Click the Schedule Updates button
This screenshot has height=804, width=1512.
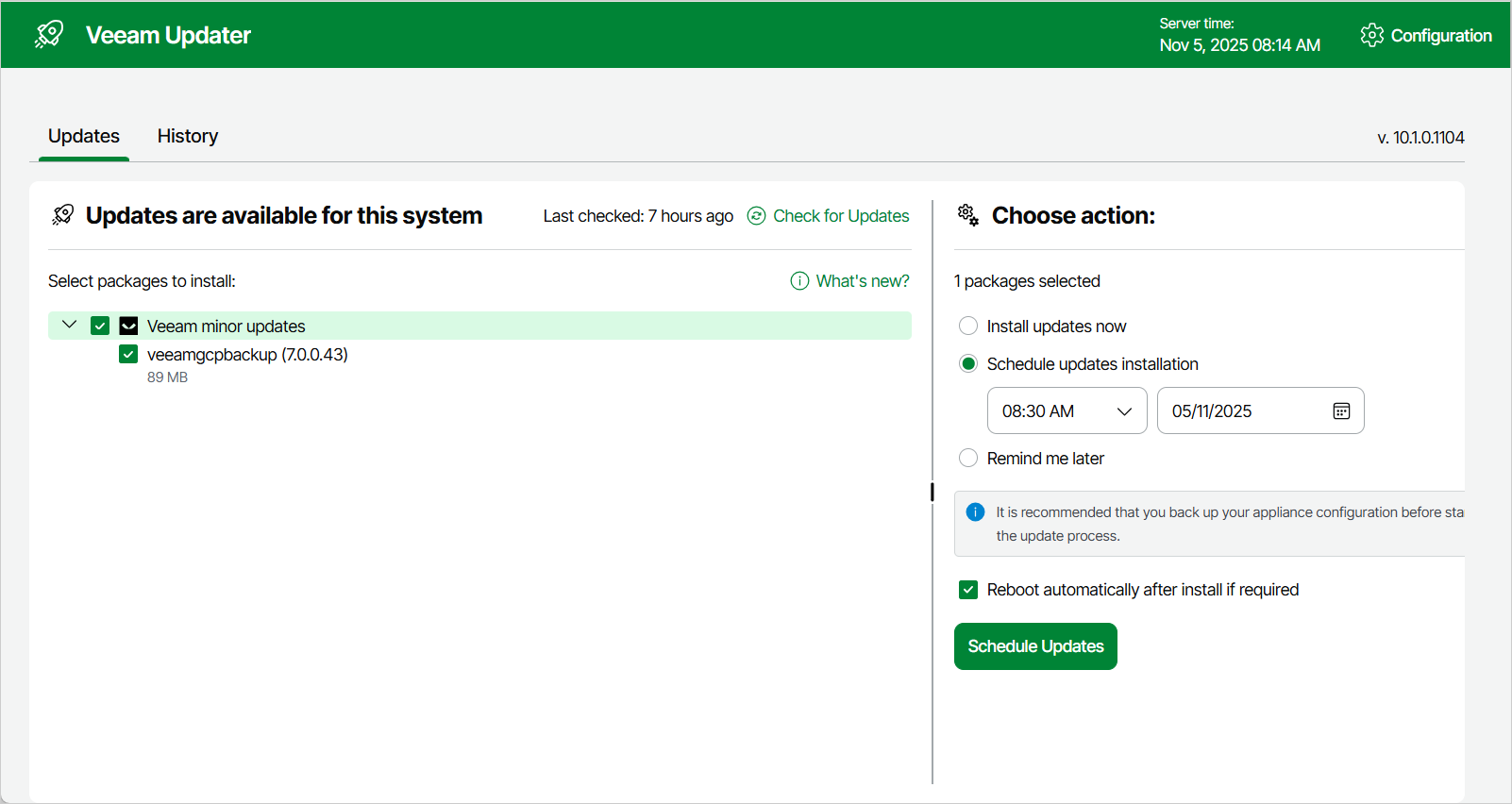(x=1035, y=646)
